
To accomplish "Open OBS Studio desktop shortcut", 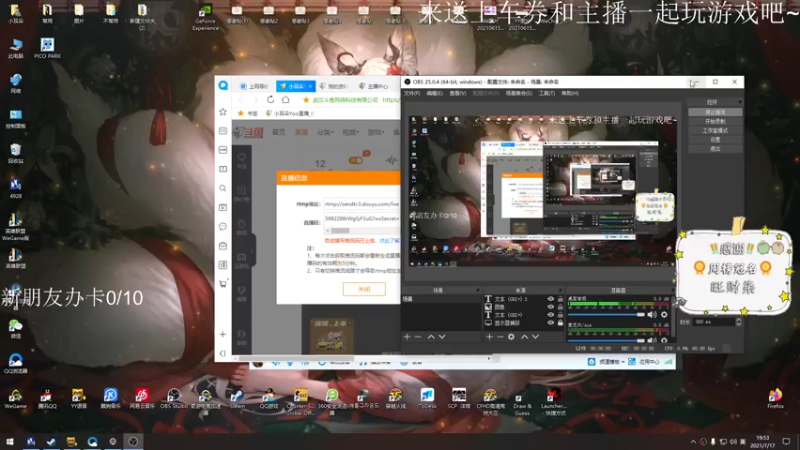I will point(174,399).
